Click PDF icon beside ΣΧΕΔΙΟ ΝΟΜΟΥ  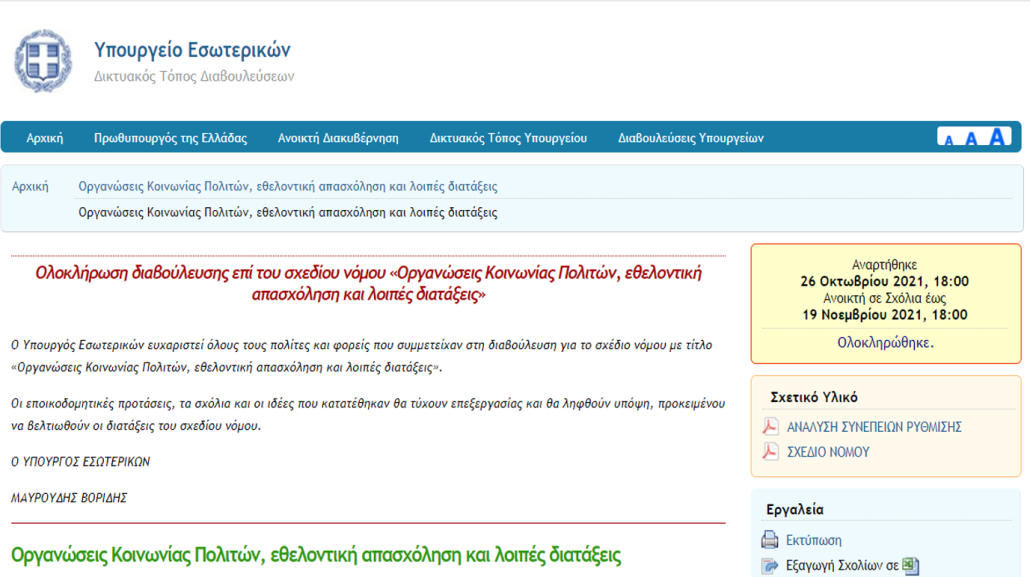click(x=770, y=452)
